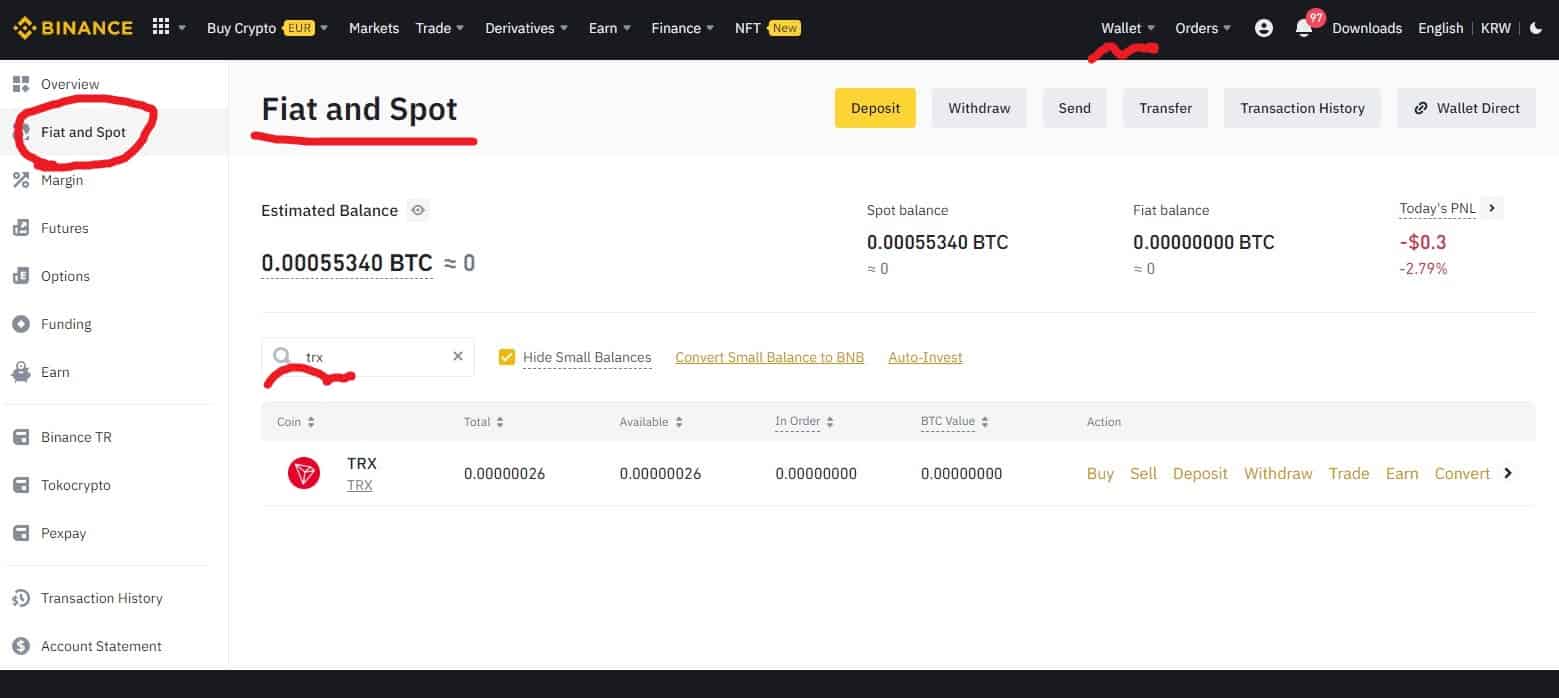Uncheck Hide Small Balances checkbox
This screenshot has width=1559, height=698.
(507, 357)
